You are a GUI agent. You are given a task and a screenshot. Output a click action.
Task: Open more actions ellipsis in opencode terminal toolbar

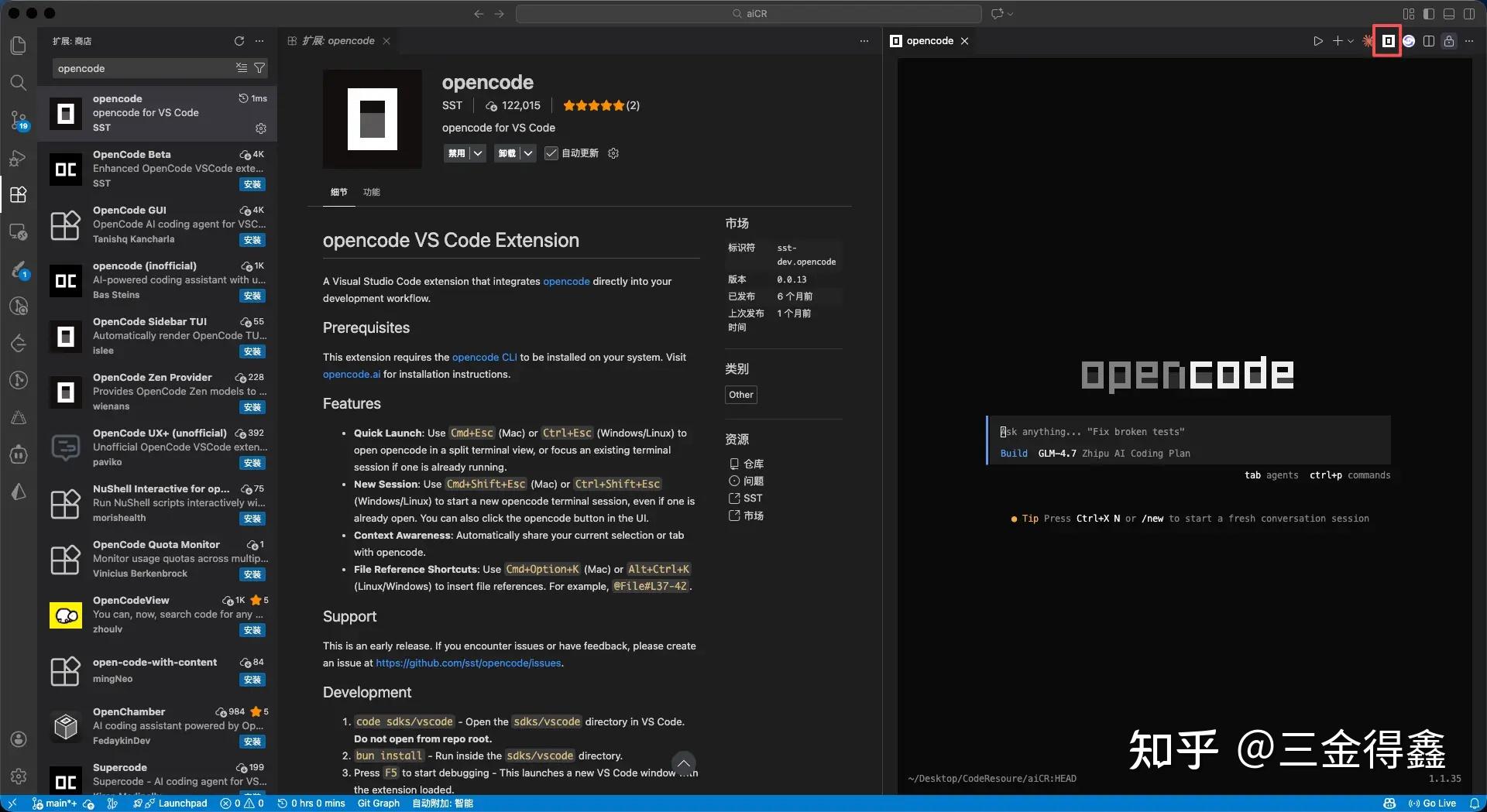[x=1469, y=41]
